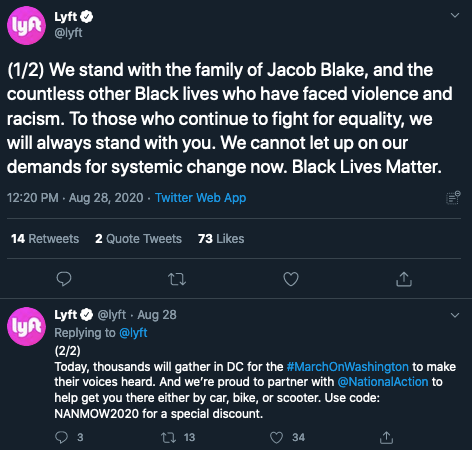This screenshot has width=472, height=450.
Task: Expand options chevron on the reply tweet
Action: 455,315
